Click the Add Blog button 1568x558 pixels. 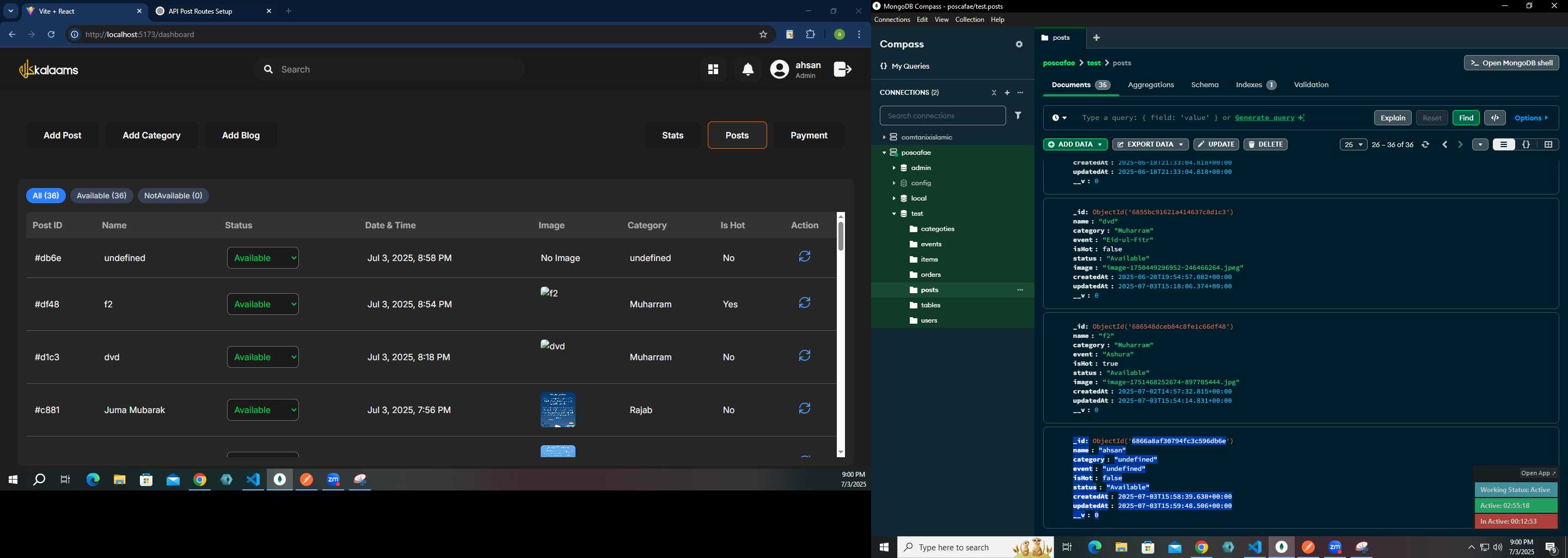point(241,135)
